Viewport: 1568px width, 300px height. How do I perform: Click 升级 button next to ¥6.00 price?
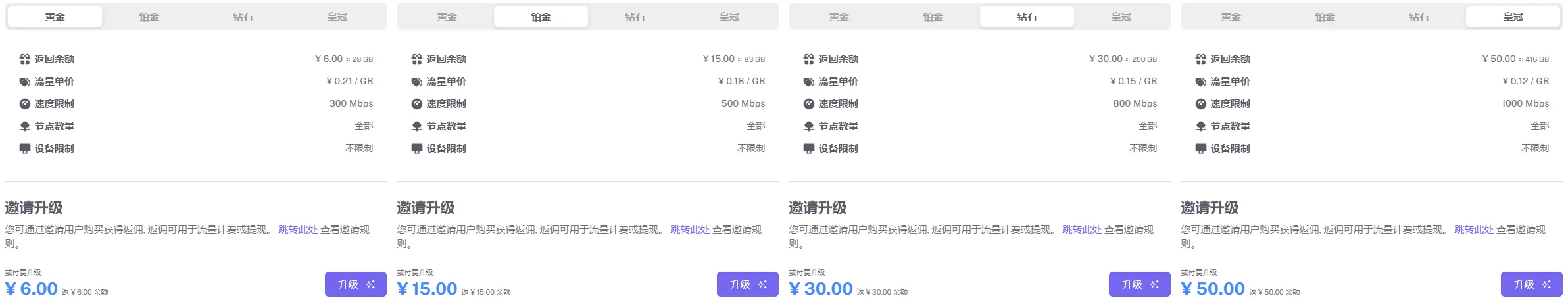356,284
